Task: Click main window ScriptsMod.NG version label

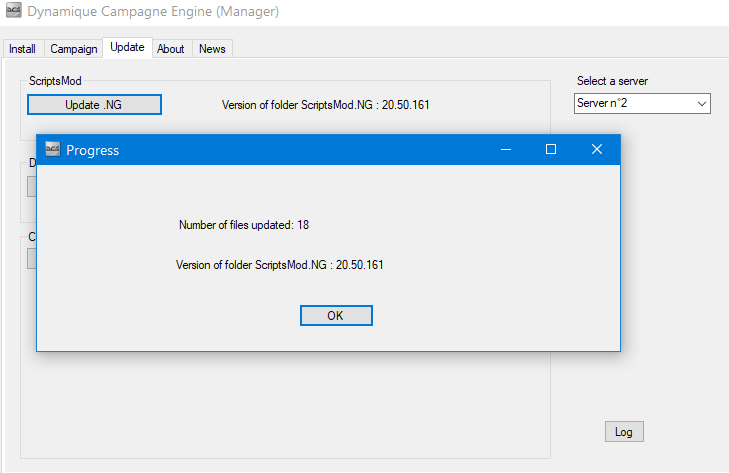Action: click(x=325, y=105)
